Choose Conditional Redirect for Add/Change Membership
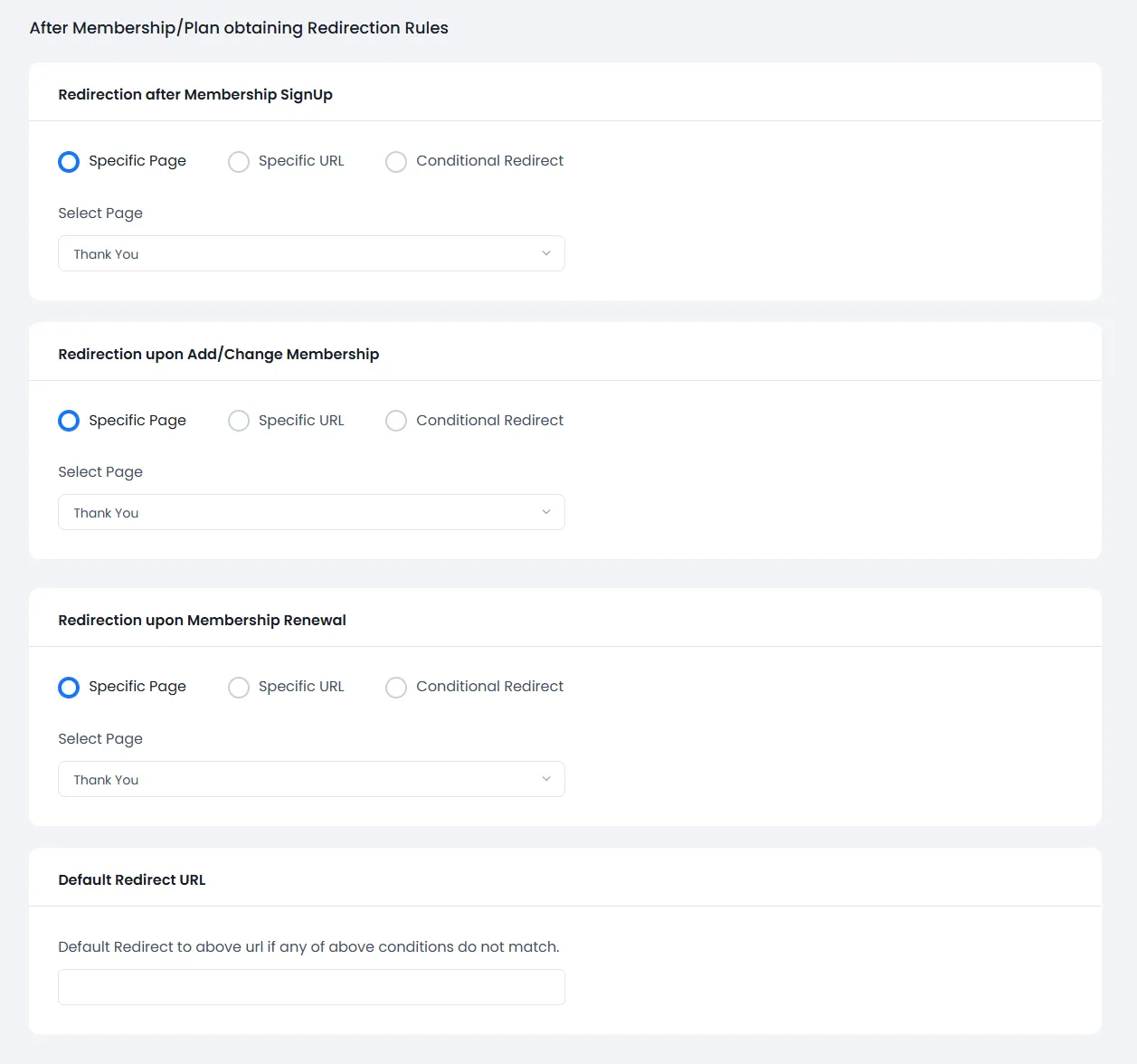This screenshot has width=1137, height=1064. 396,421
